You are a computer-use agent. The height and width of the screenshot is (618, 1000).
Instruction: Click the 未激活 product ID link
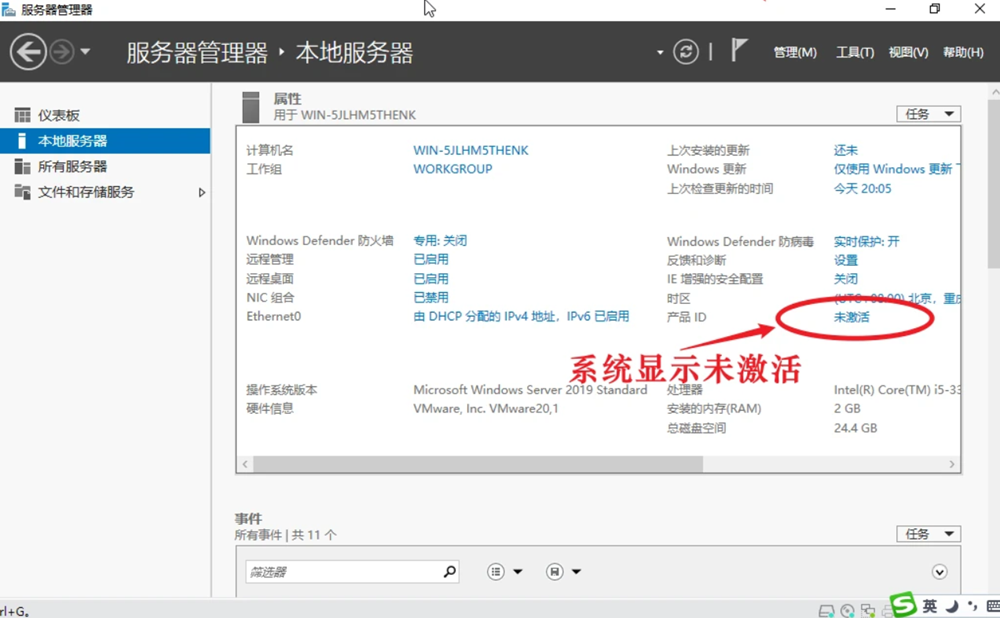coord(851,317)
